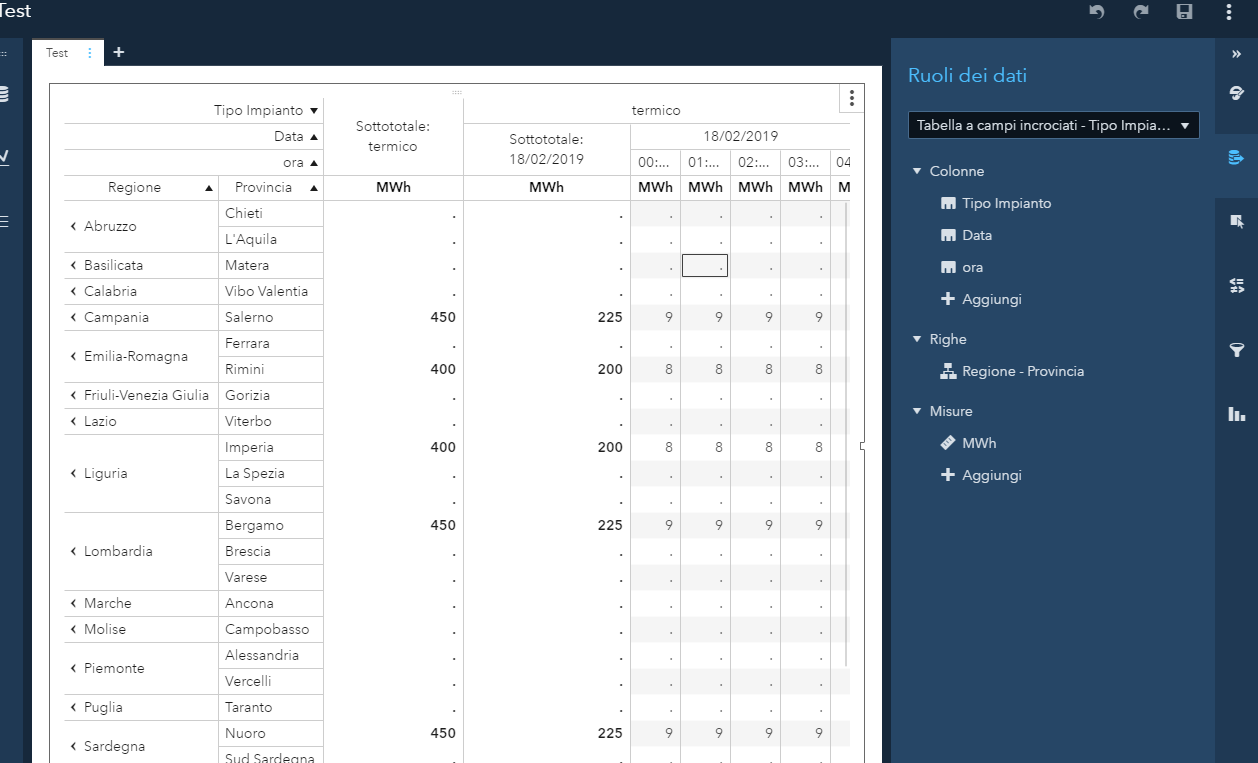Open the Ruoli dei dati (data roles) pane
The height and width of the screenshot is (763, 1258).
point(1237,156)
